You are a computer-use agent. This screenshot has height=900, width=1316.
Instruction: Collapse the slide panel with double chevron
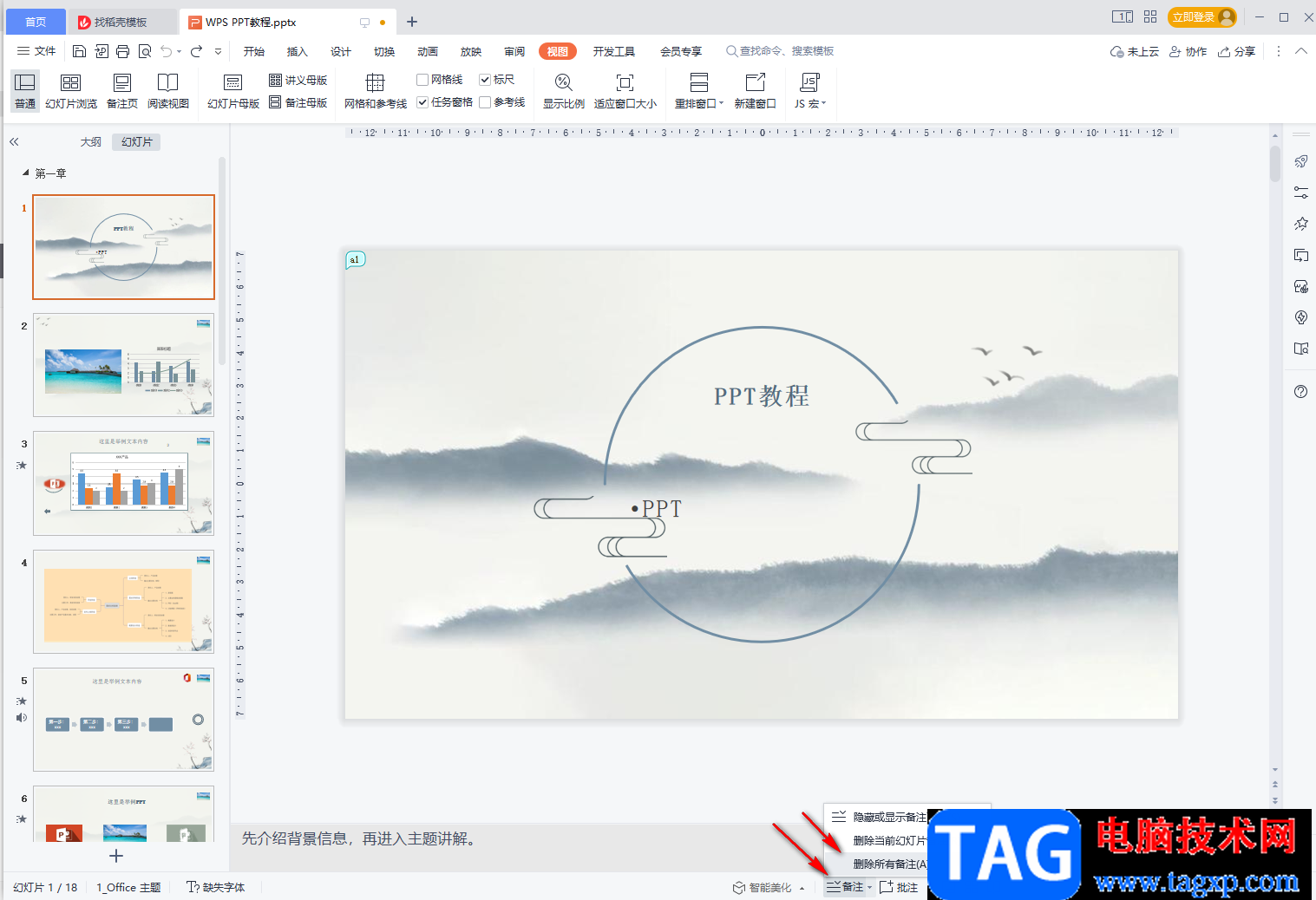[x=14, y=141]
